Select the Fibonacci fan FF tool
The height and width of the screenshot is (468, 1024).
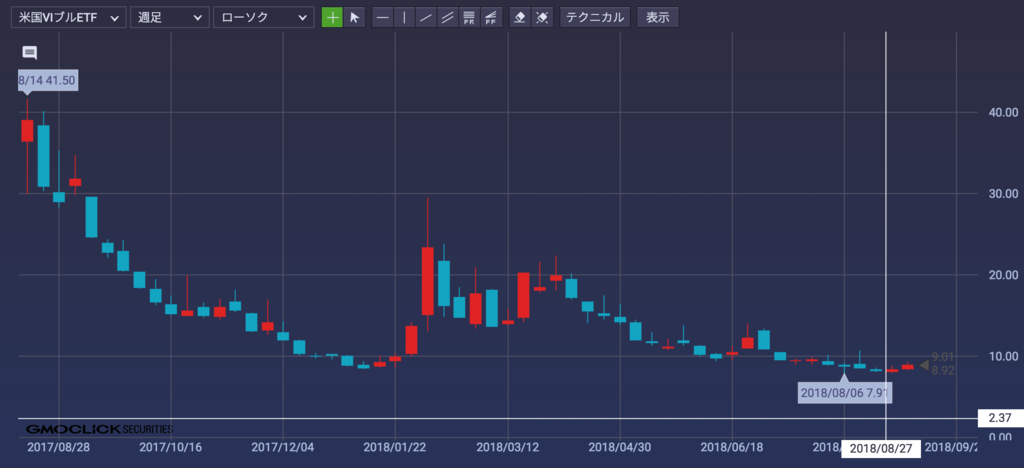pyautogui.click(x=490, y=18)
